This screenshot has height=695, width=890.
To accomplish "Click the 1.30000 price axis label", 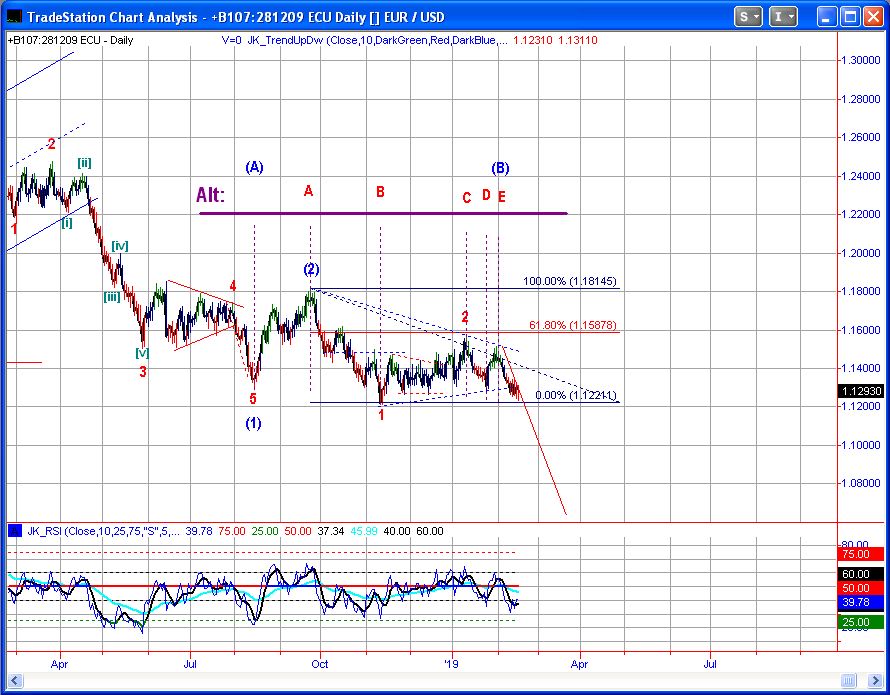I will tap(861, 60).
